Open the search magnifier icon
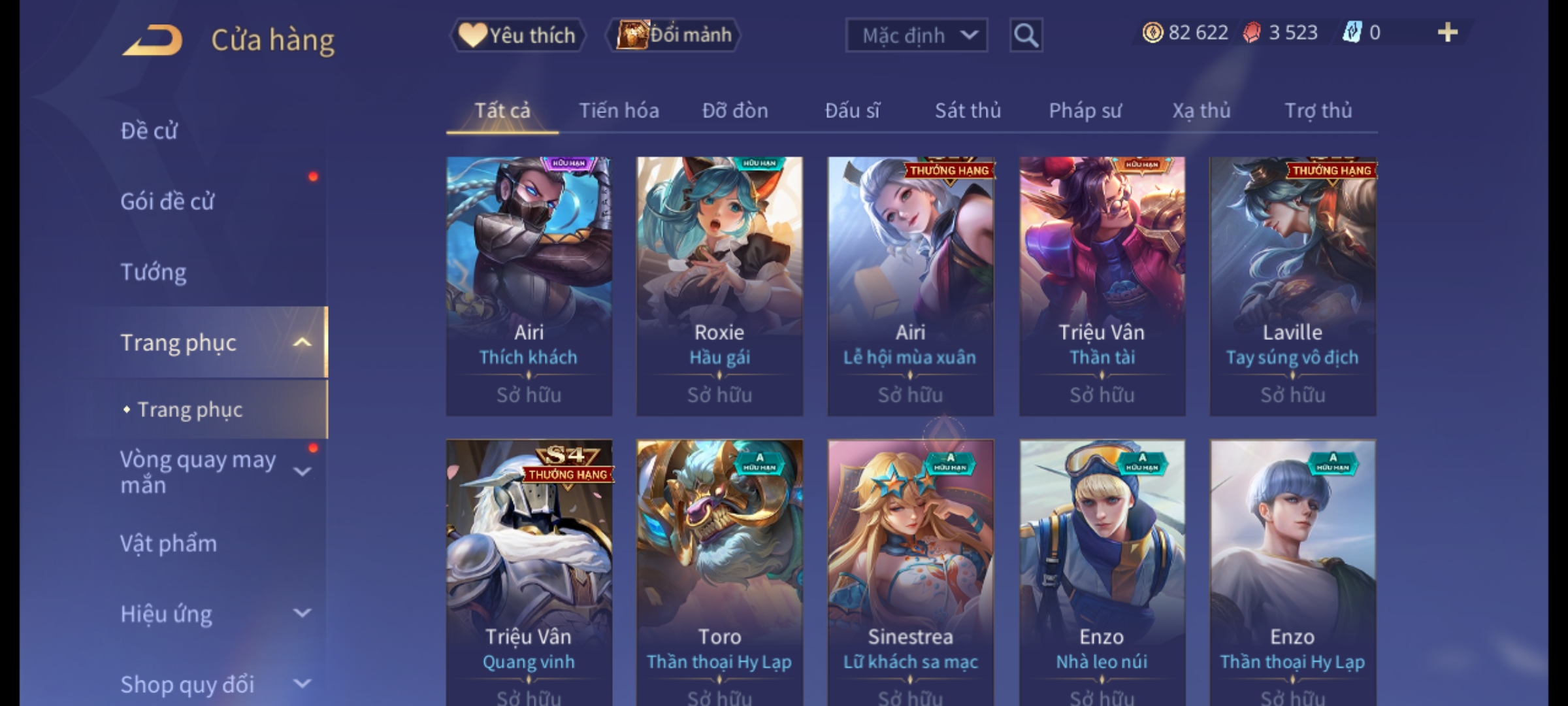Image resolution: width=1568 pixels, height=706 pixels. pyautogui.click(x=1026, y=35)
